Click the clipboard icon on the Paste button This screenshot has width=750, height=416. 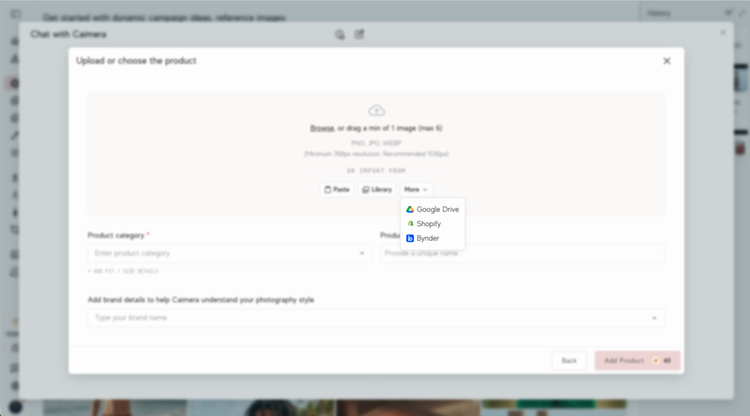pyautogui.click(x=328, y=189)
